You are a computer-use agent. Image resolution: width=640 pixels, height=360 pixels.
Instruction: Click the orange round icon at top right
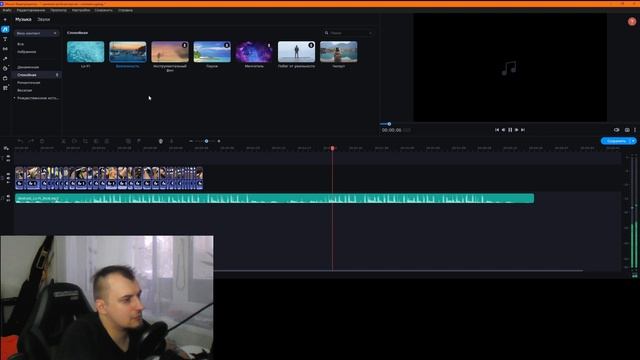(x=632, y=22)
